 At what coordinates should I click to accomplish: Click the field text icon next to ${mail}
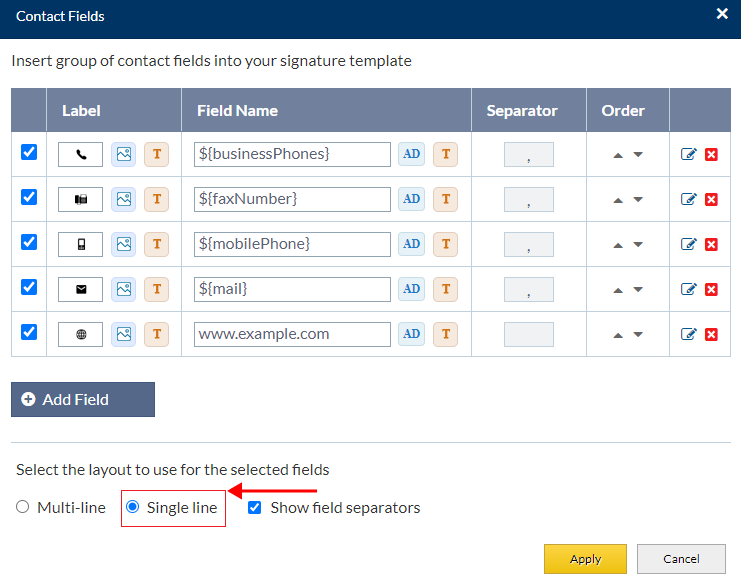pyautogui.click(x=445, y=289)
